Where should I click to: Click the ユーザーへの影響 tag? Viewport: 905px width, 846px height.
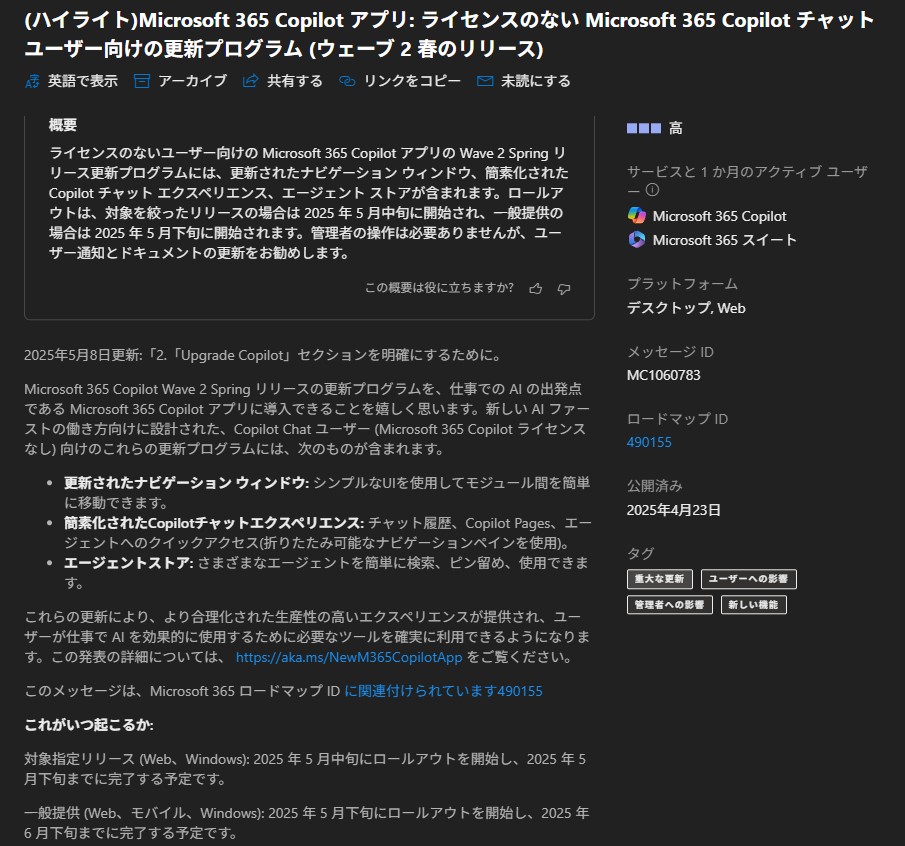(x=749, y=579)
